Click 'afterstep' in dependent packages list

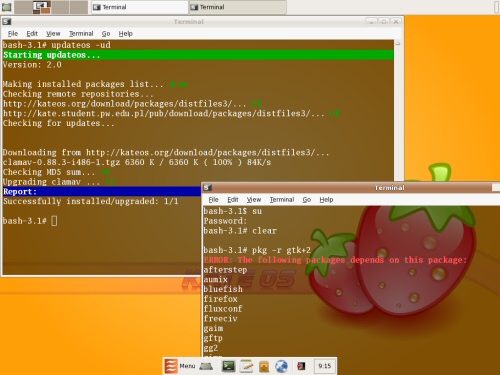225,270
